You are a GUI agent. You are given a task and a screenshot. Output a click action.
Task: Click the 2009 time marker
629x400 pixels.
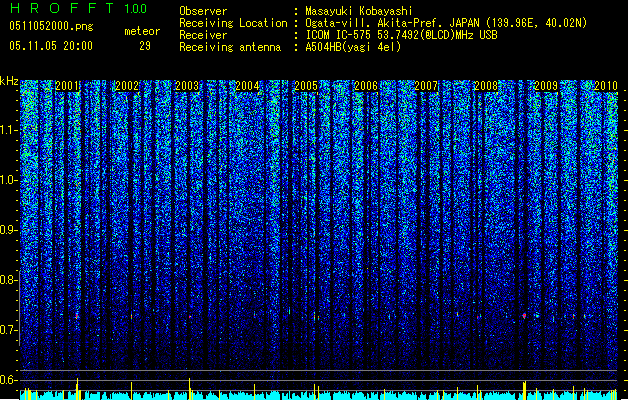click(x=546, y=86)
